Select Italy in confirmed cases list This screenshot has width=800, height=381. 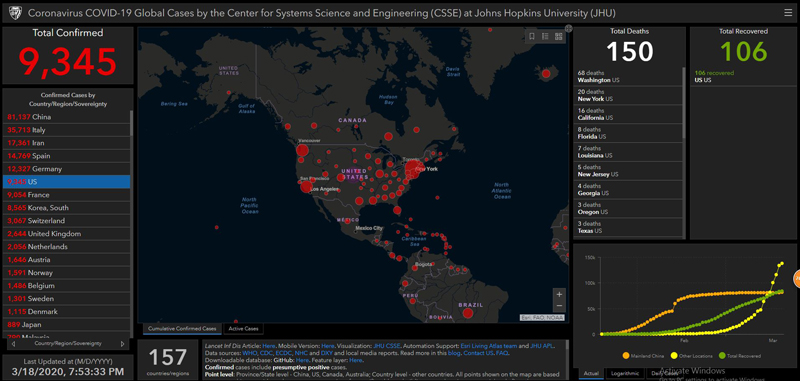point(66,130)
